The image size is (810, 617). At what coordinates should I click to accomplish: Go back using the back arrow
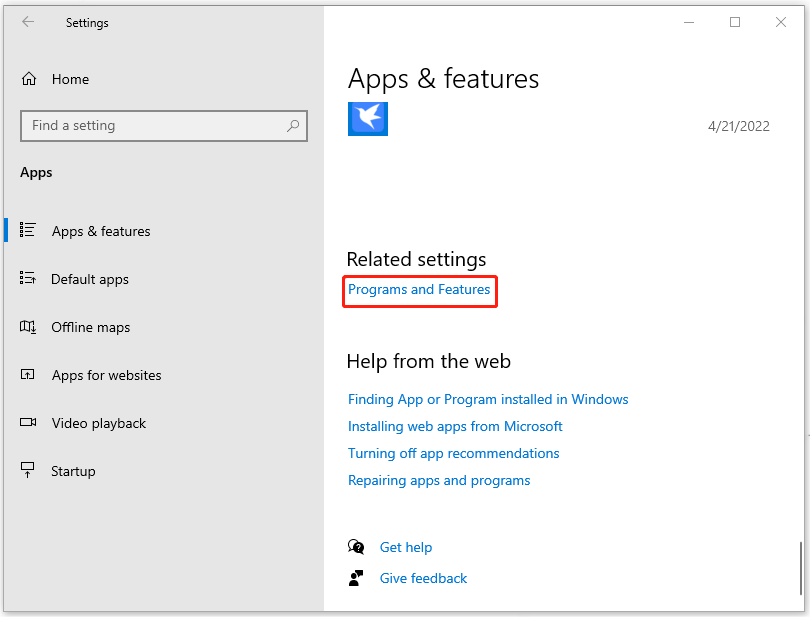28,22
